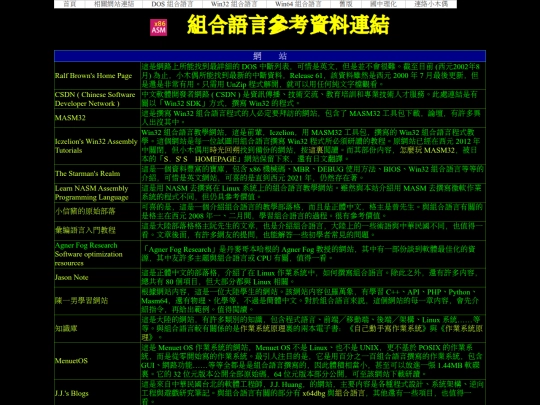The width and height of the screenshot is (540, 405).
Task: Click the 組合語言參考資料連結 page title
Action: (x=288, y=24)
